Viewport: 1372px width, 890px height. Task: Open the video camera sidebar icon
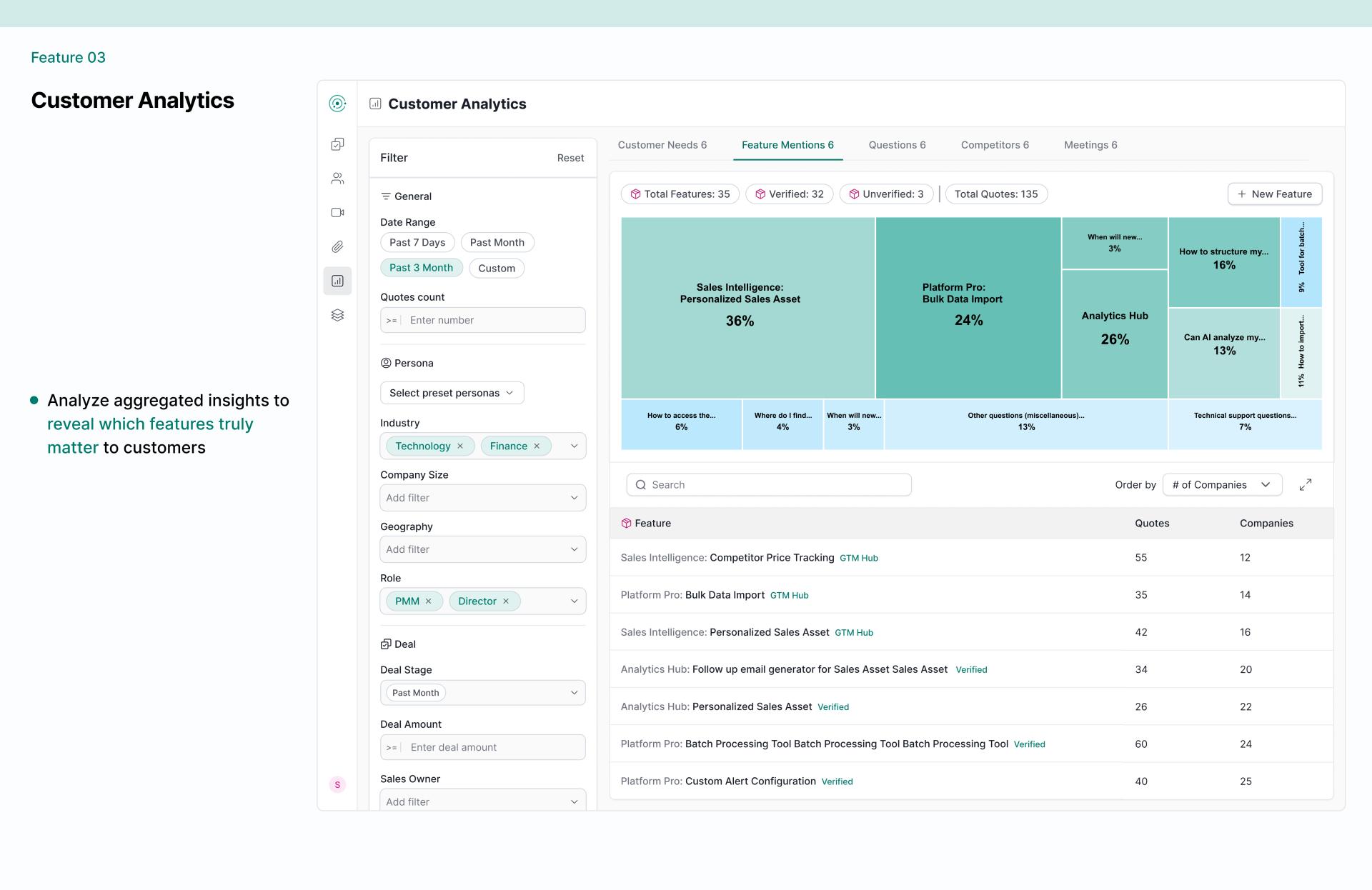337,213
